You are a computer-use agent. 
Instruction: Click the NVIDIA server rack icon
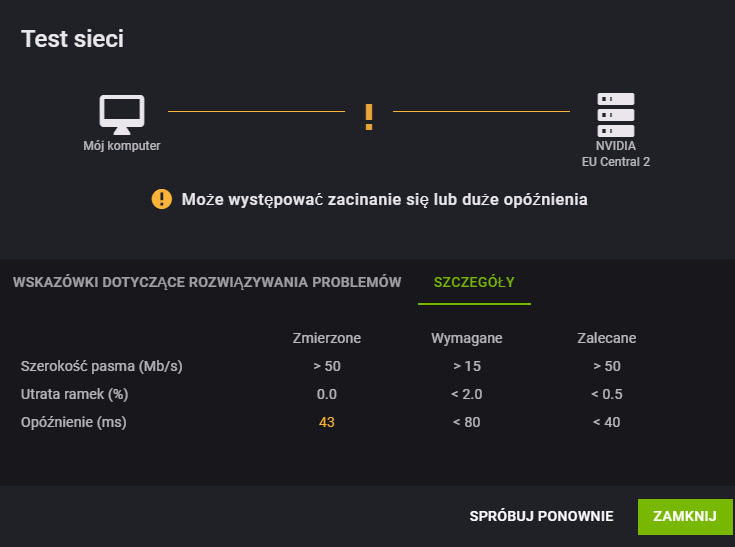point(616,115)
